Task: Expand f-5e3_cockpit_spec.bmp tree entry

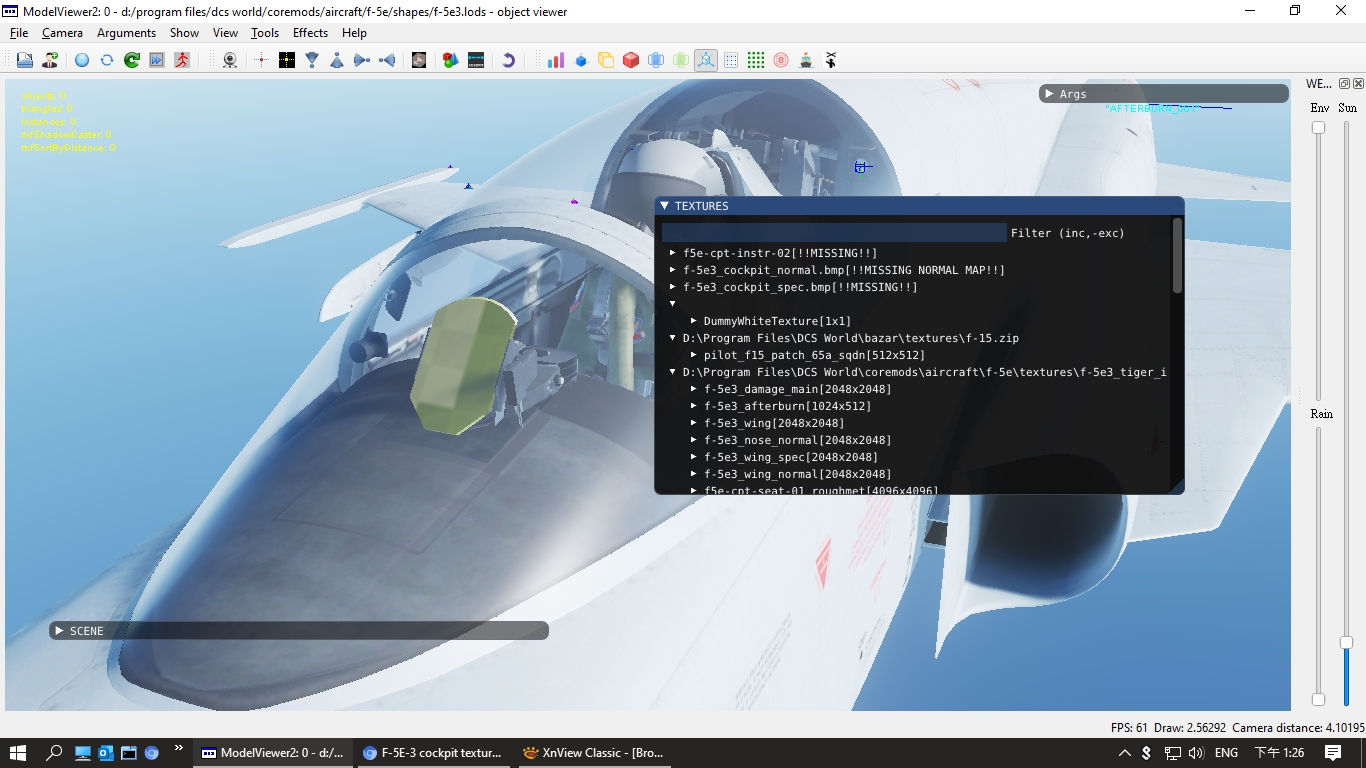Action: tap(673, 287)
